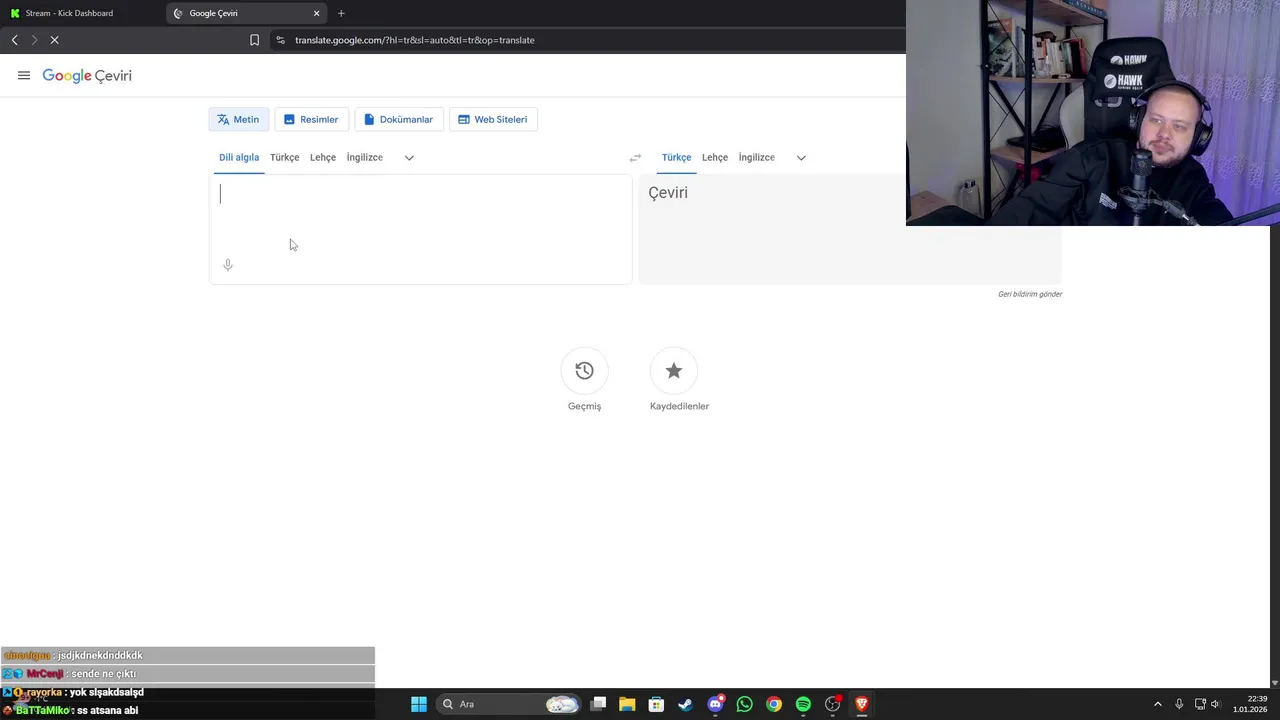This screenshot has width=1280, height=720.
Task: Open File Explorer from taskbar
Action: click(x=627, y=704)
